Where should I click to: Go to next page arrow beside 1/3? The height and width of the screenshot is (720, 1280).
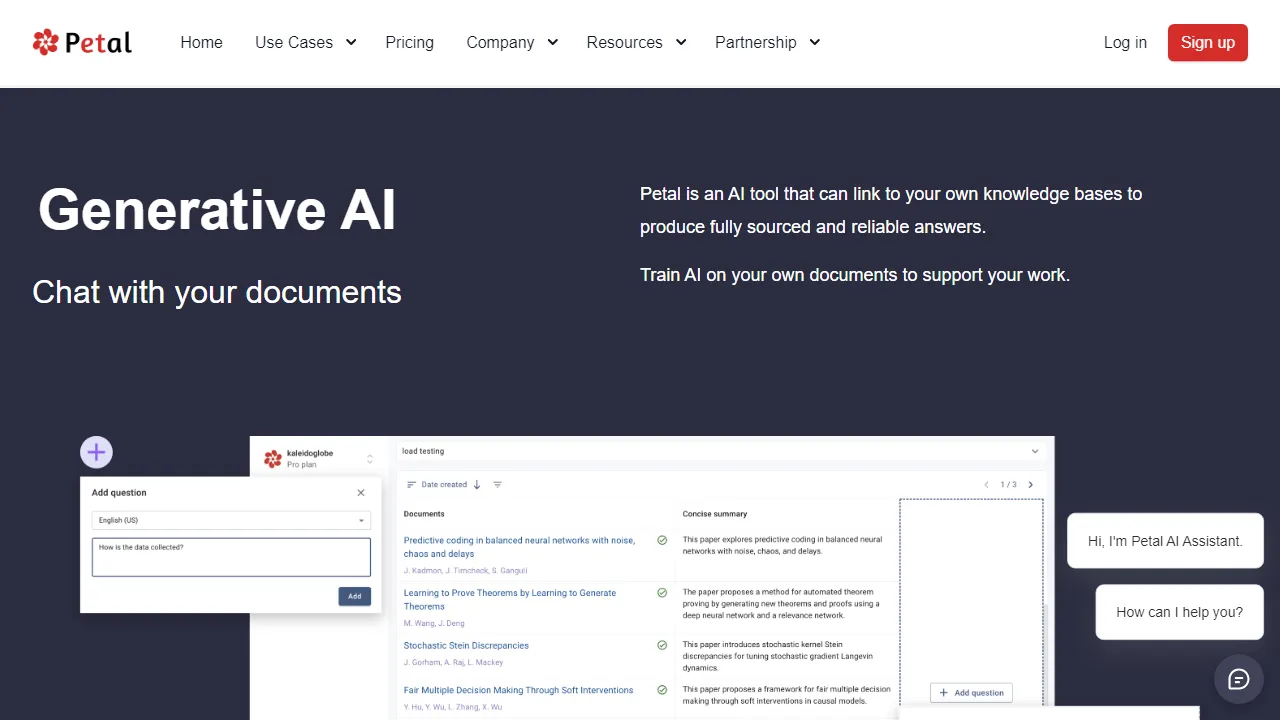point(1031,485)
